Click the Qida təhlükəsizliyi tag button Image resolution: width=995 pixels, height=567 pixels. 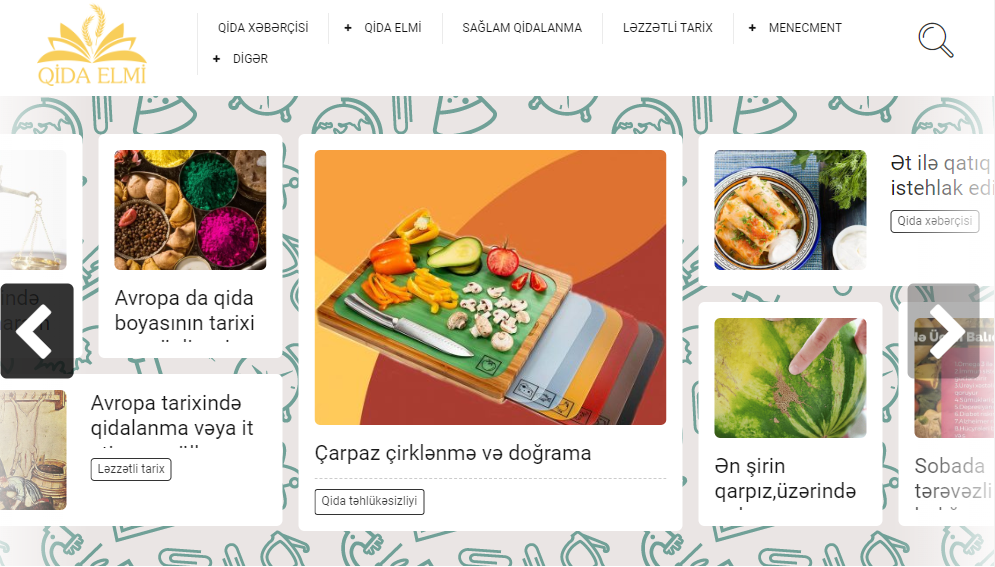[369, 501]
